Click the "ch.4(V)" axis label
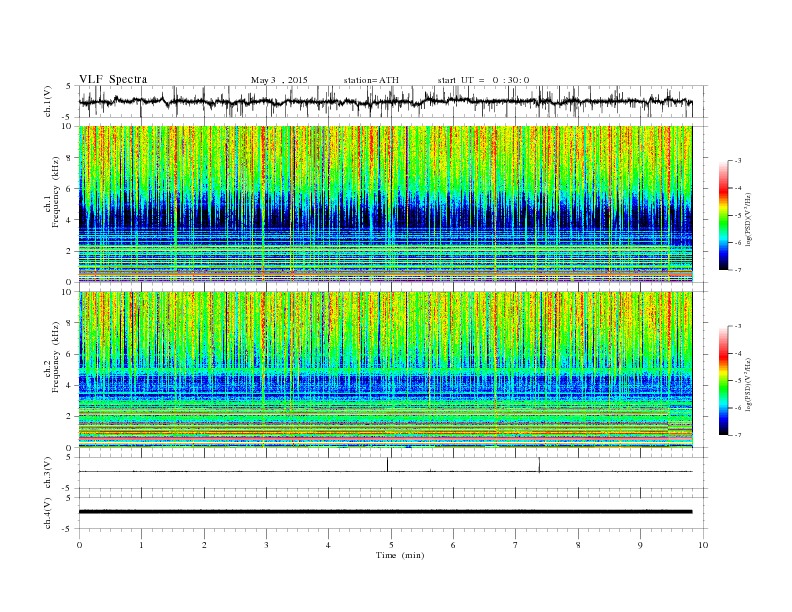 (x=48, y=513)
